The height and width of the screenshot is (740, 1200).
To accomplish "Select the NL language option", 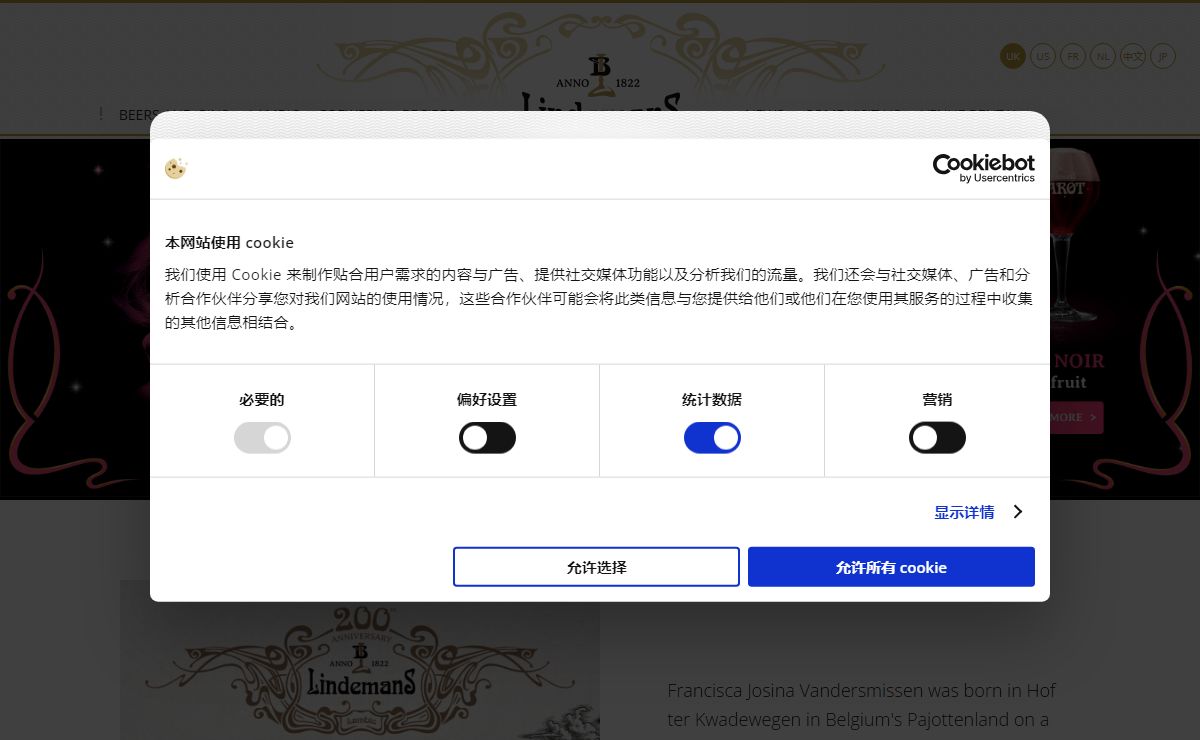I will 1103,56.
